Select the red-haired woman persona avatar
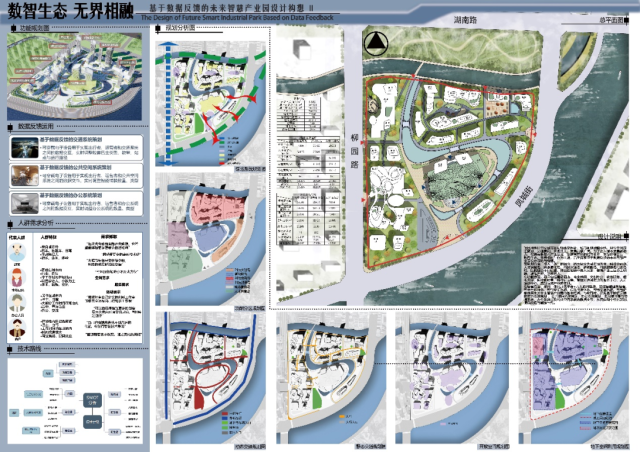This screenshot has width=640, height=452. (x=18, y=277)
